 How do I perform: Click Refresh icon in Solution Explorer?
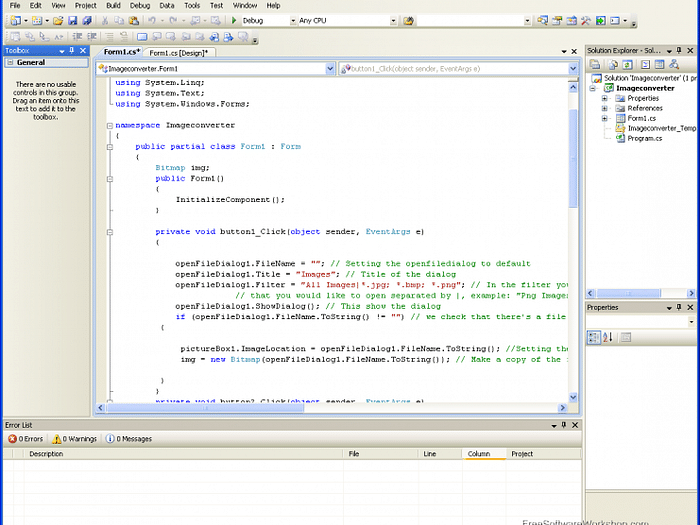point(627,64)
